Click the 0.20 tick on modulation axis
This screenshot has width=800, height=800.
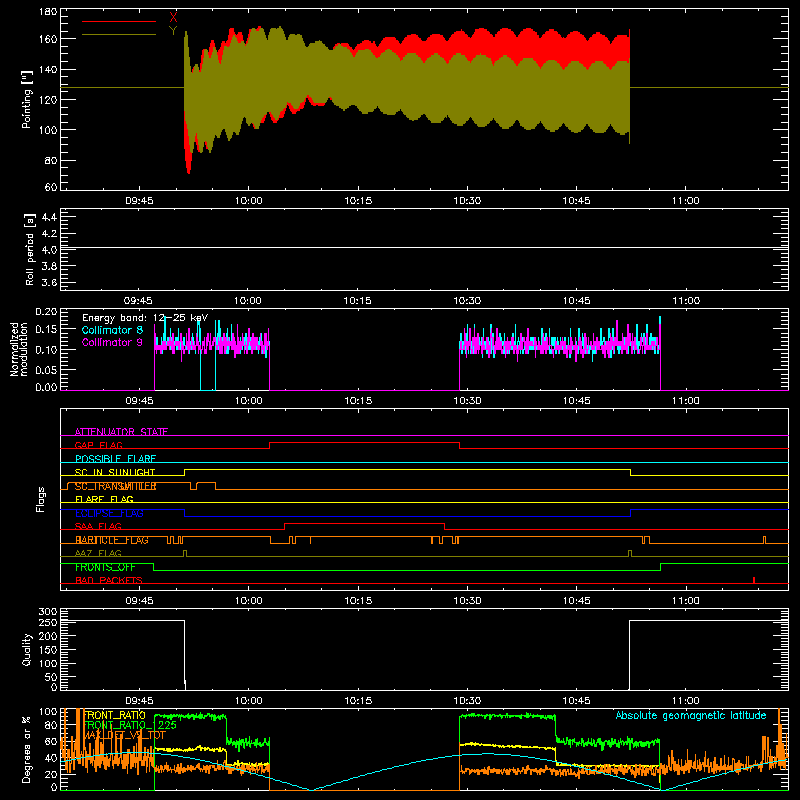(x=46, y=312)
